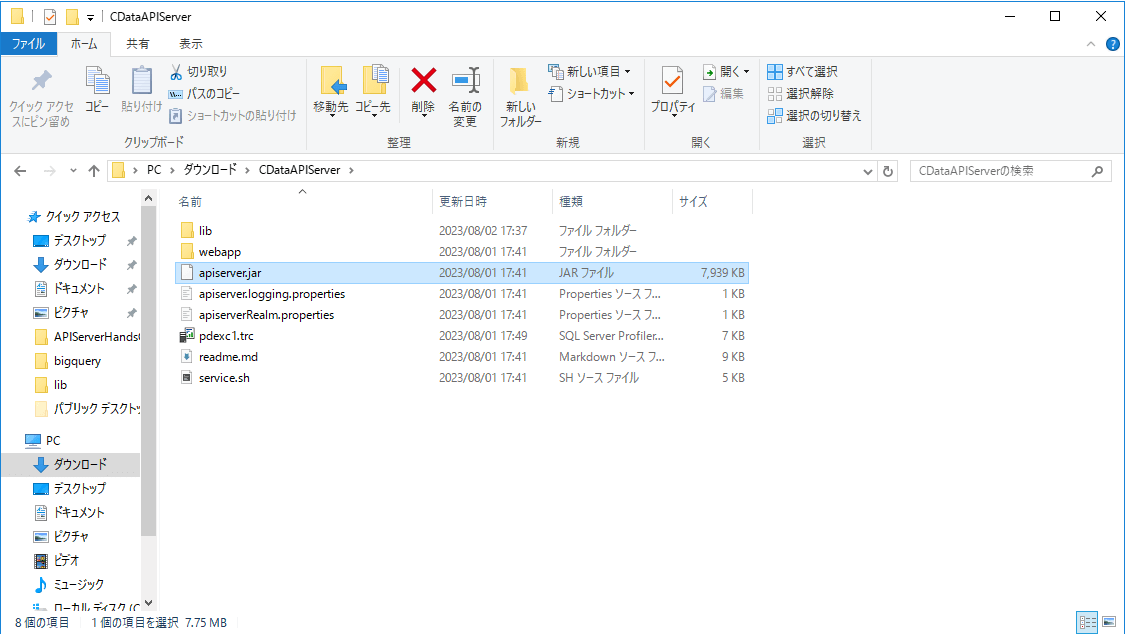Open pinned ドキュメント under Quick access
Image resolution: width=1125 pixels, height=634 pixels.
pos(70,289)
